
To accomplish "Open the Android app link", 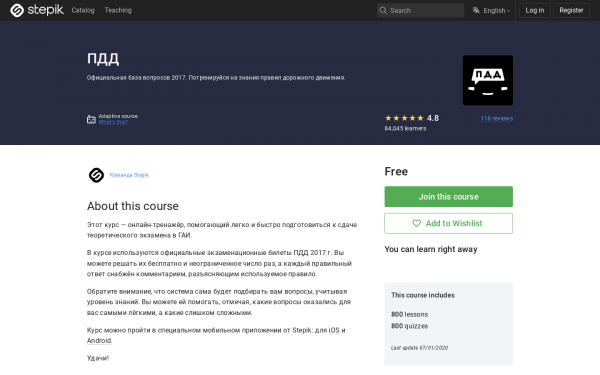I will click(x=99, y=341).
